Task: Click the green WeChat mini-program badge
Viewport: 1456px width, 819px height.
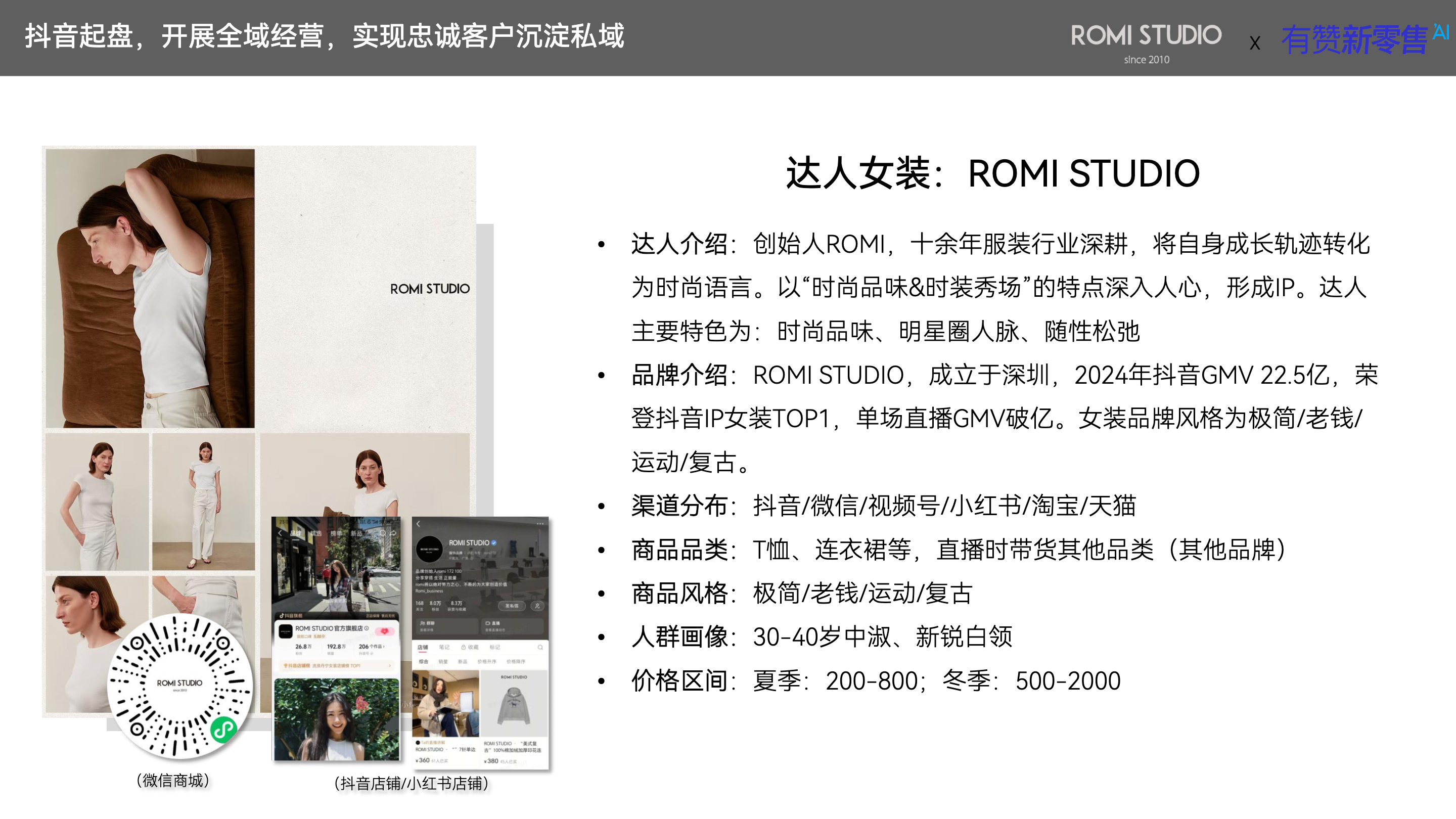Action: click(223, 729)
